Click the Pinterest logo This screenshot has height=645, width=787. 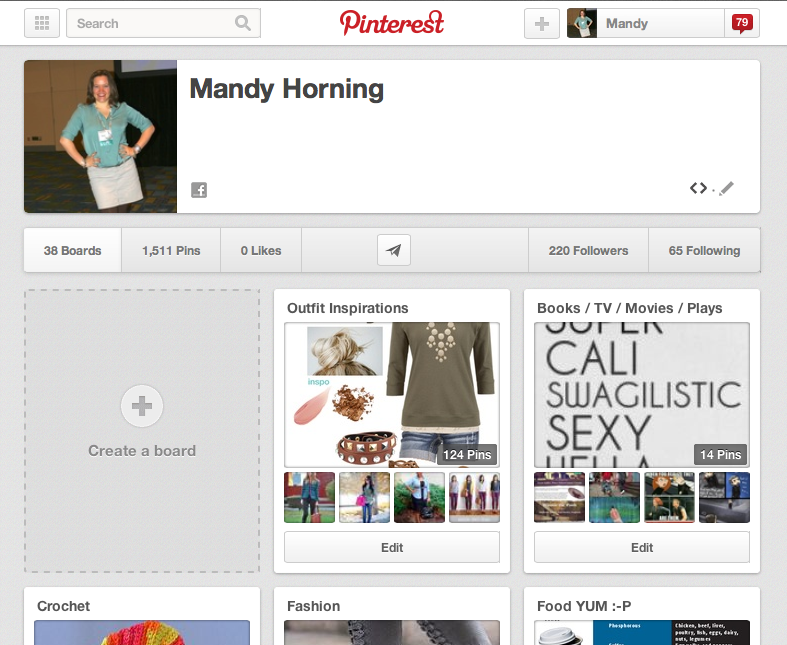pyautogui.click(x=392, y=23)
